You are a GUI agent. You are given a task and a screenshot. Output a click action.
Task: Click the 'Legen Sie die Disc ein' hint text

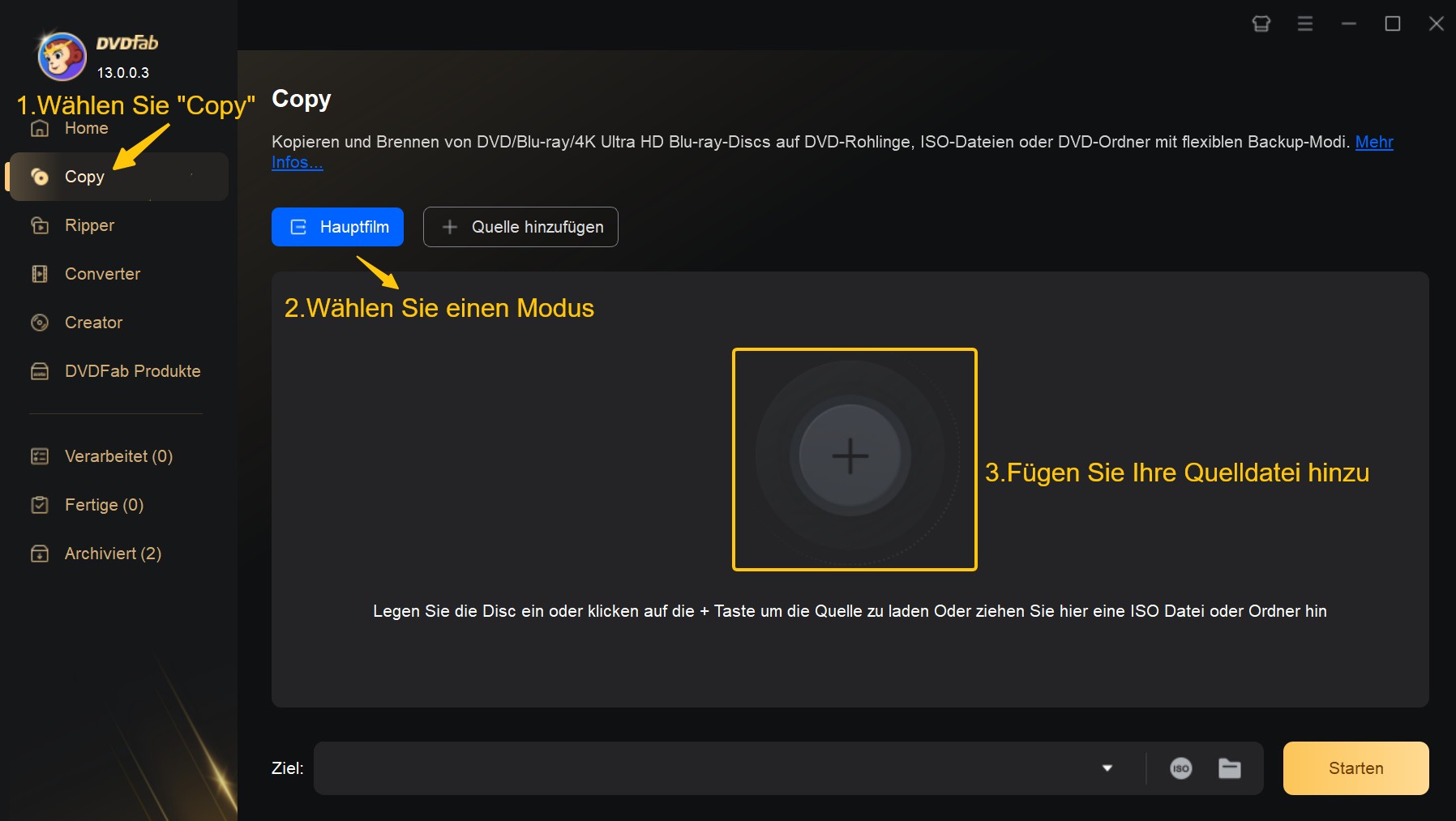(850, 611)
